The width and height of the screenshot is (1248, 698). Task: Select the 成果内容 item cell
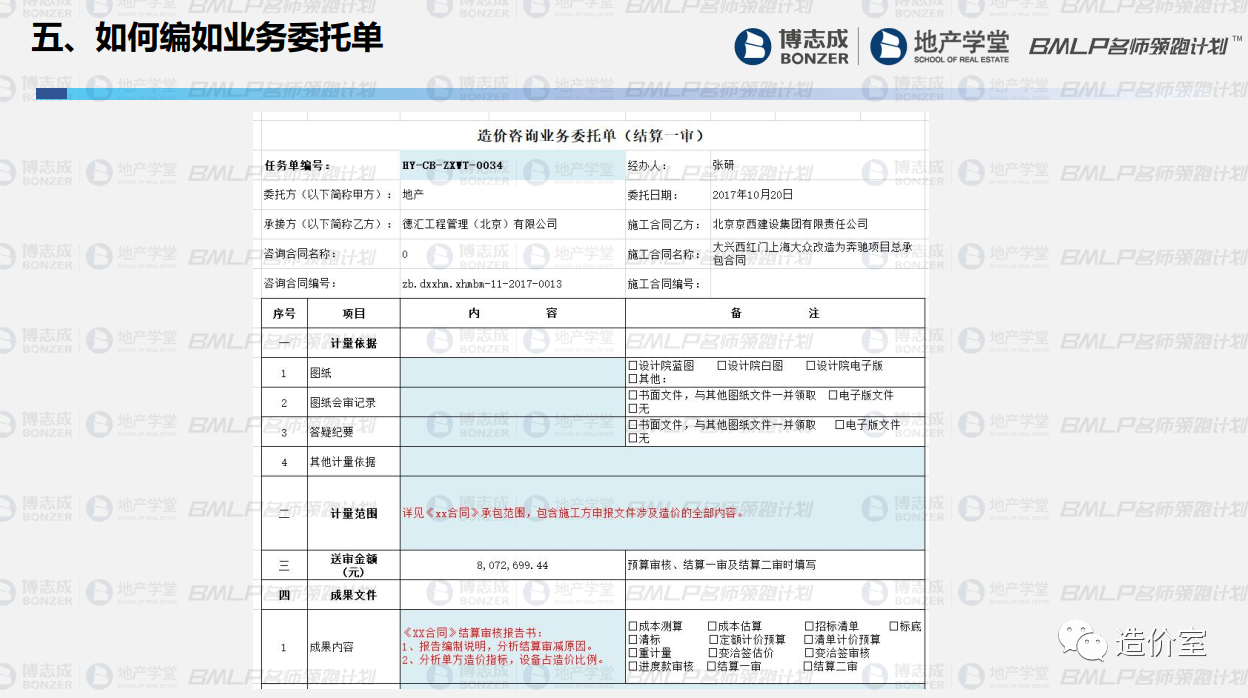[354, 647]
